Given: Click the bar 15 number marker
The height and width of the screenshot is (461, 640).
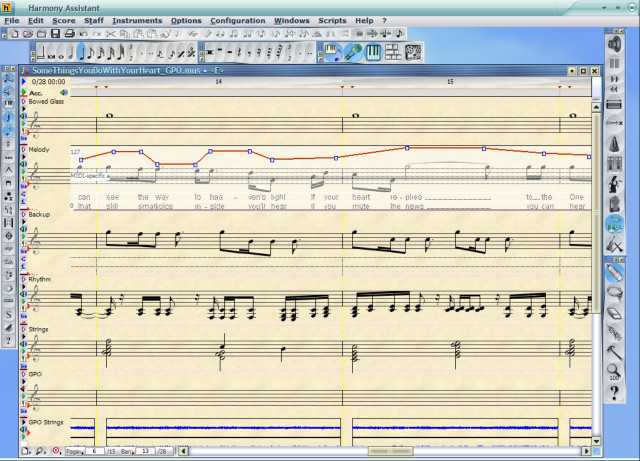Looking at the screenshot, I should point(450,82).
